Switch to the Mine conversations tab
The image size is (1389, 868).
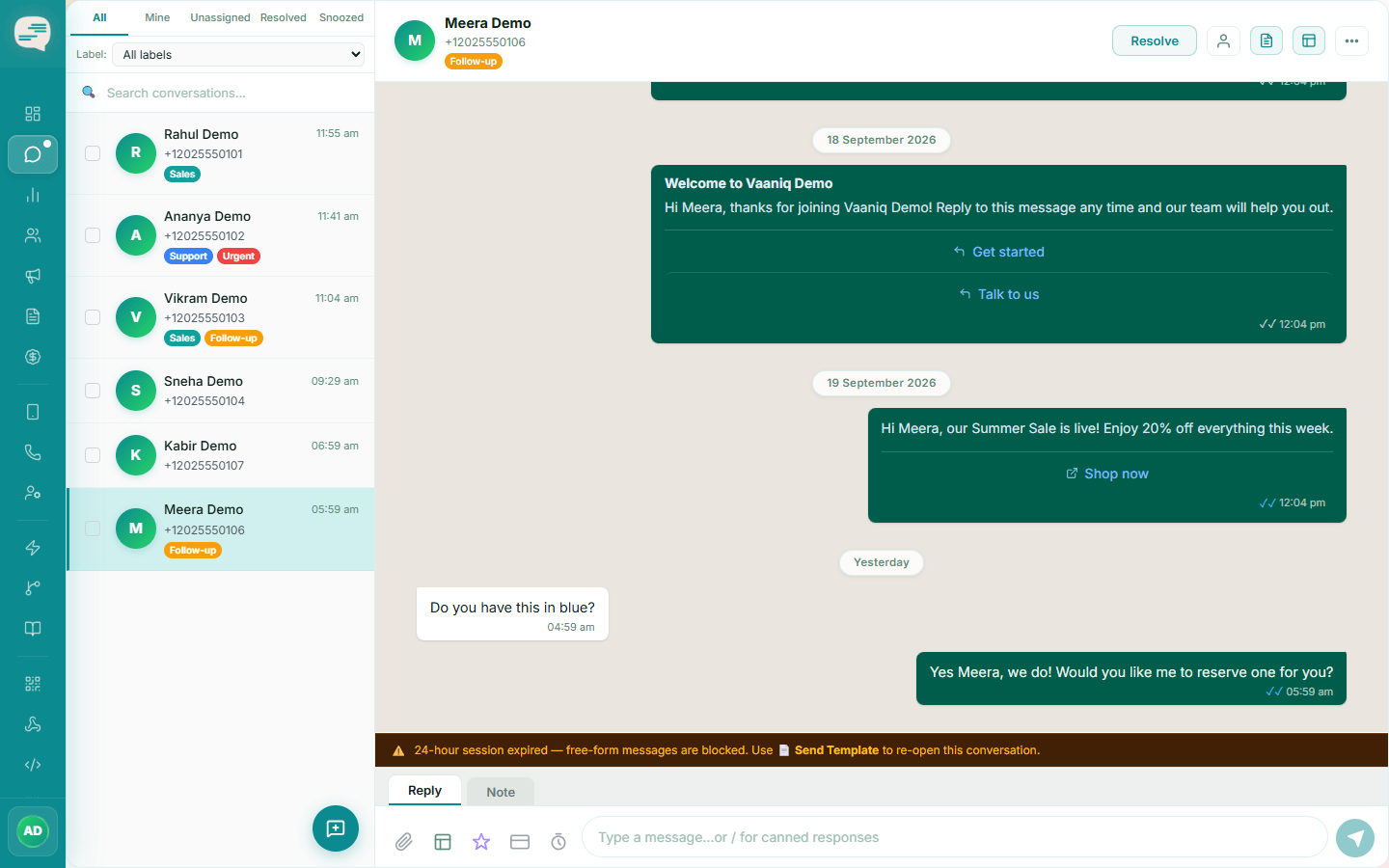click(157, 17)
